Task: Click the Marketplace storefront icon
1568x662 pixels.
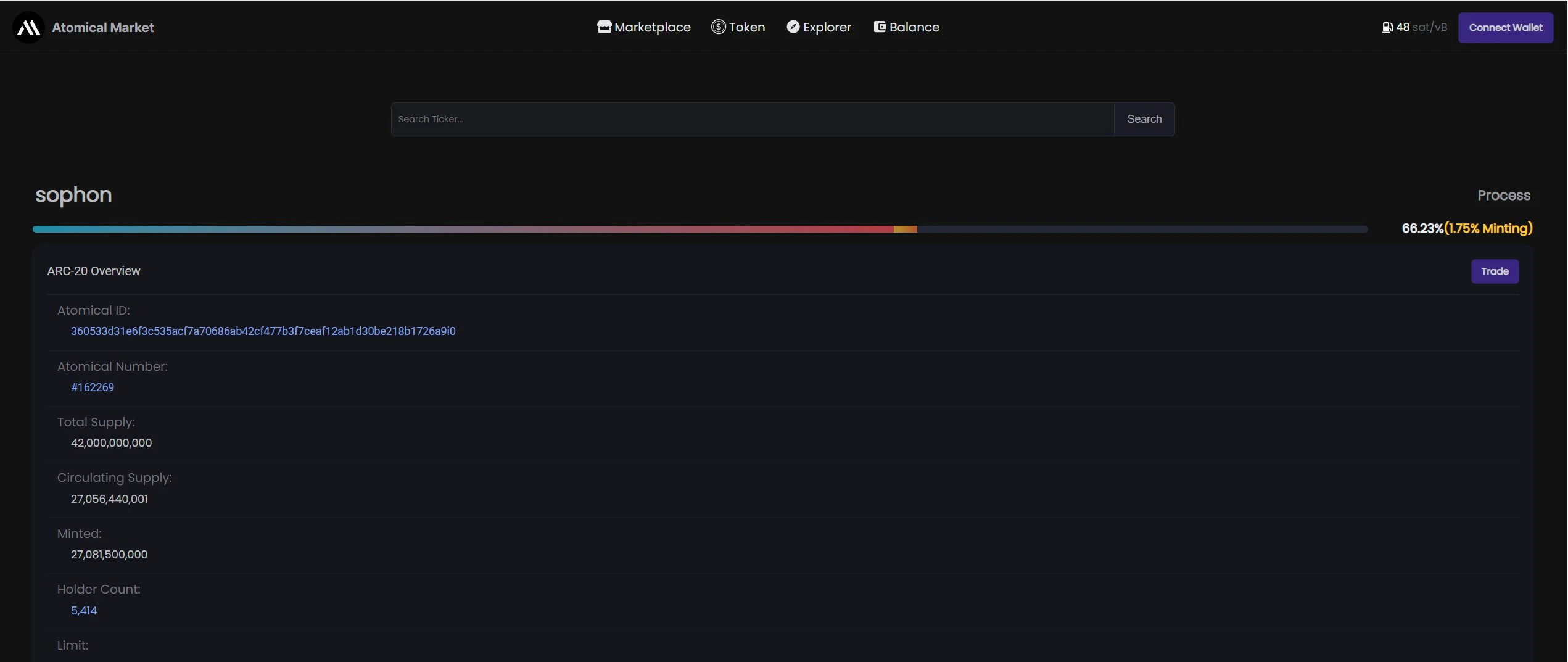Action: tap(604, 27)
